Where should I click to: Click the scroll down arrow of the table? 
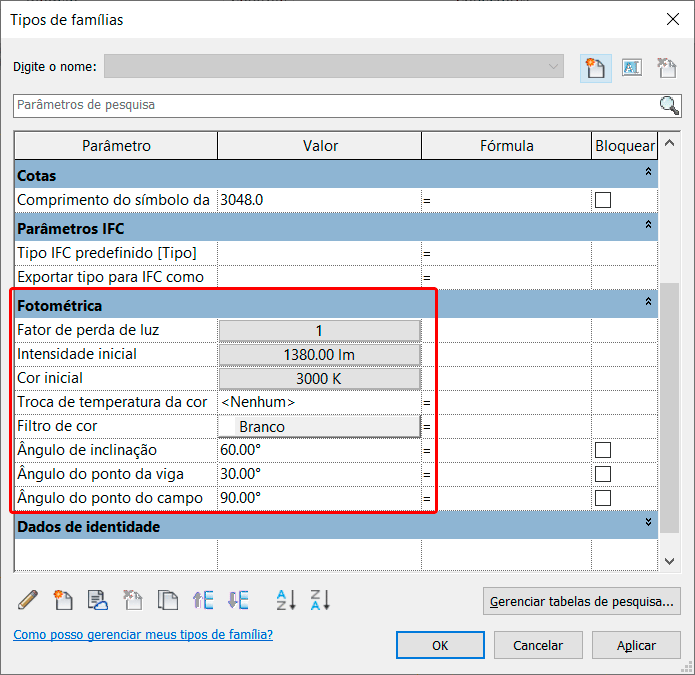670,561
